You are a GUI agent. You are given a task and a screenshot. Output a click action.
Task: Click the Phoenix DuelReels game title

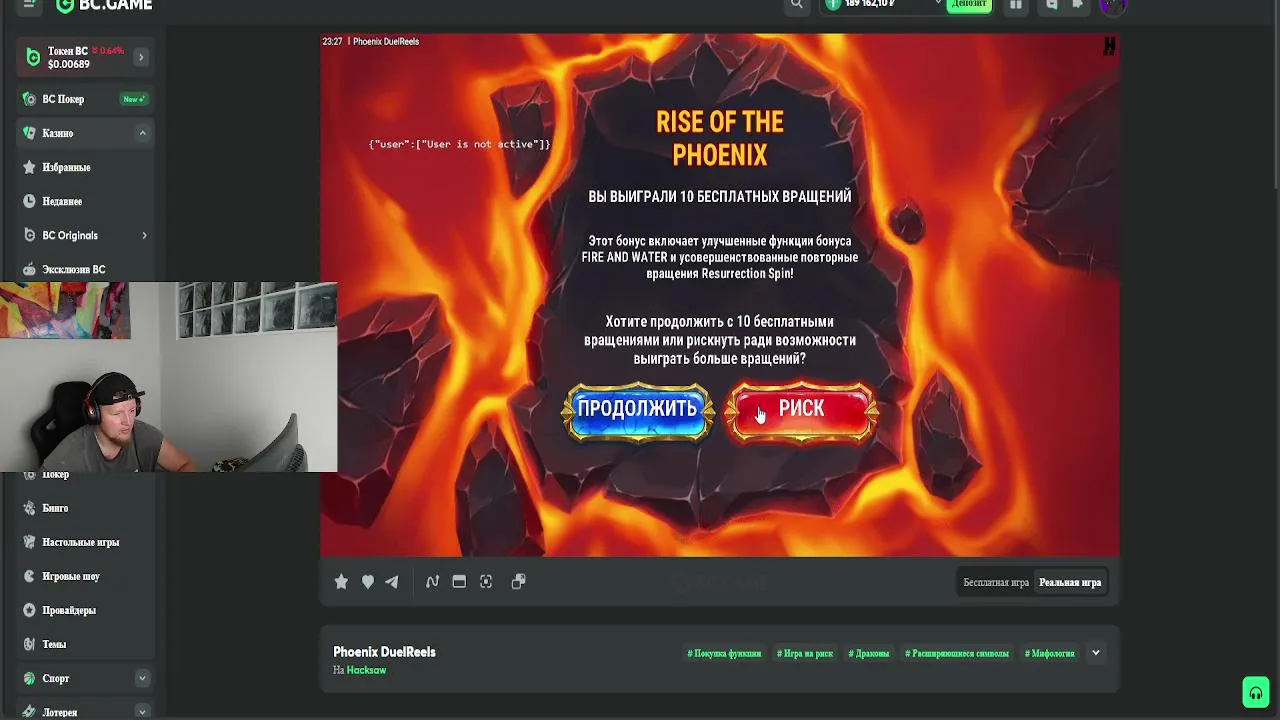[384, 652]
